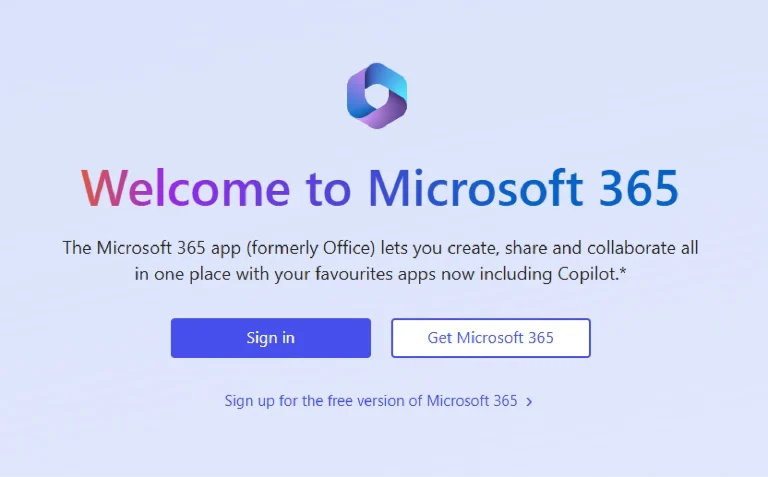The width and height of the screenshot is (768, 477).
Task: Click the Sign in text label
Action: click(x=270, y=338)
